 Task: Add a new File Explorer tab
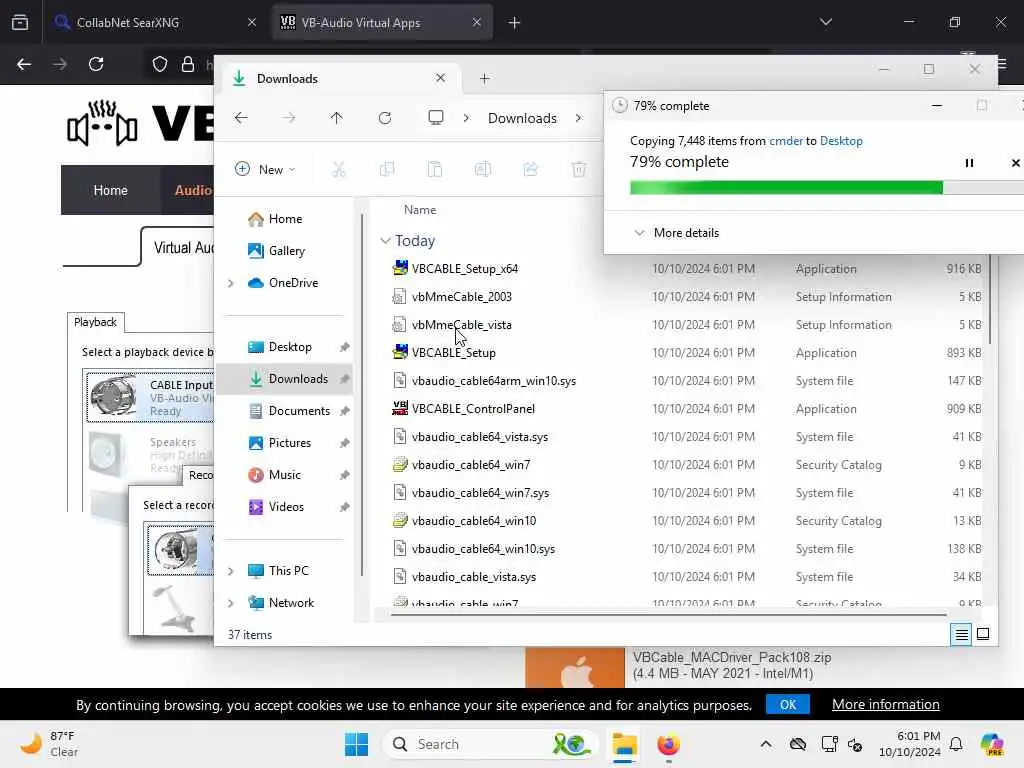(485, 78)
